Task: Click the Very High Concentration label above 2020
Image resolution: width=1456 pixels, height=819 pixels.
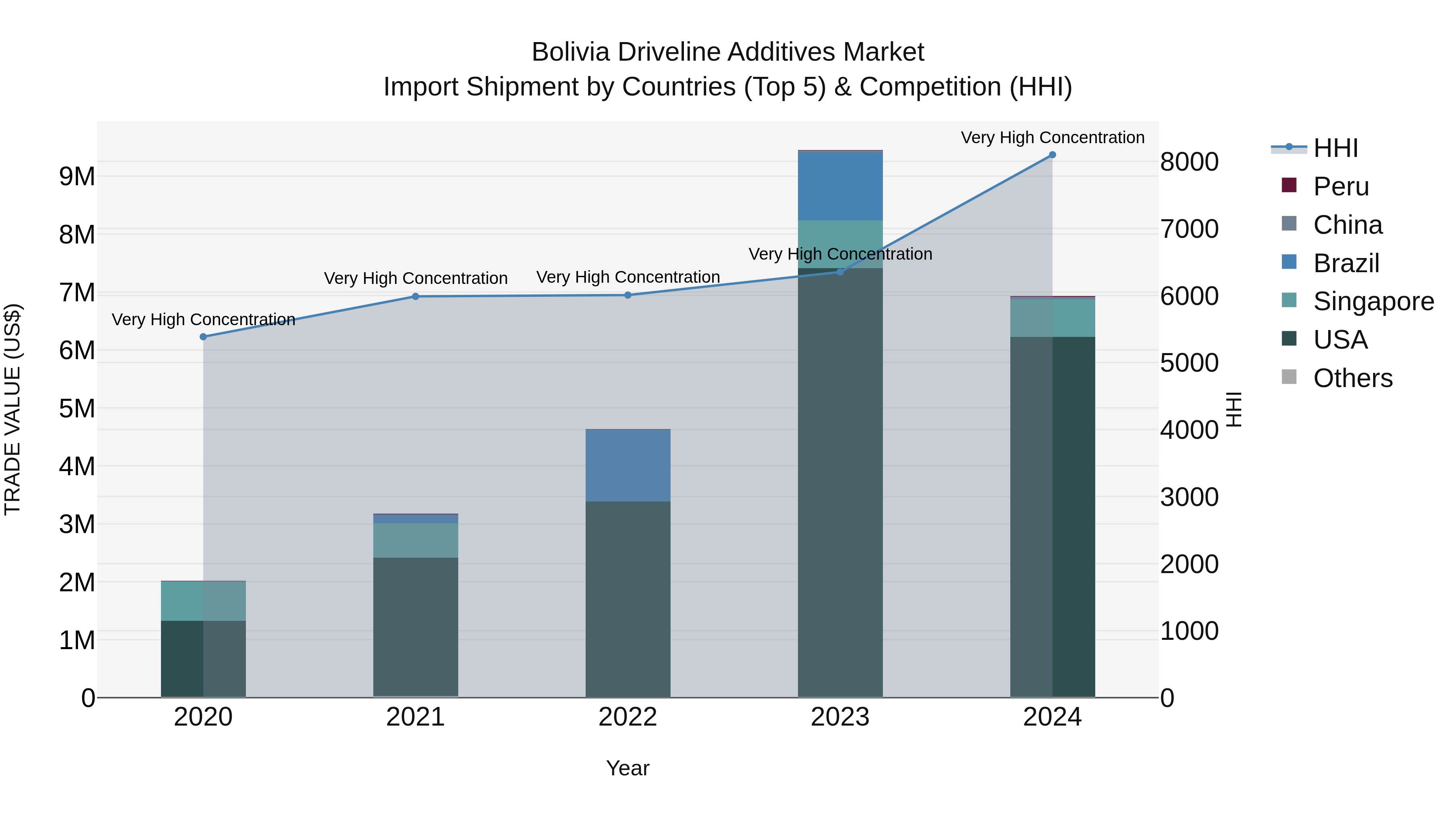Action: tap(203, 320)
